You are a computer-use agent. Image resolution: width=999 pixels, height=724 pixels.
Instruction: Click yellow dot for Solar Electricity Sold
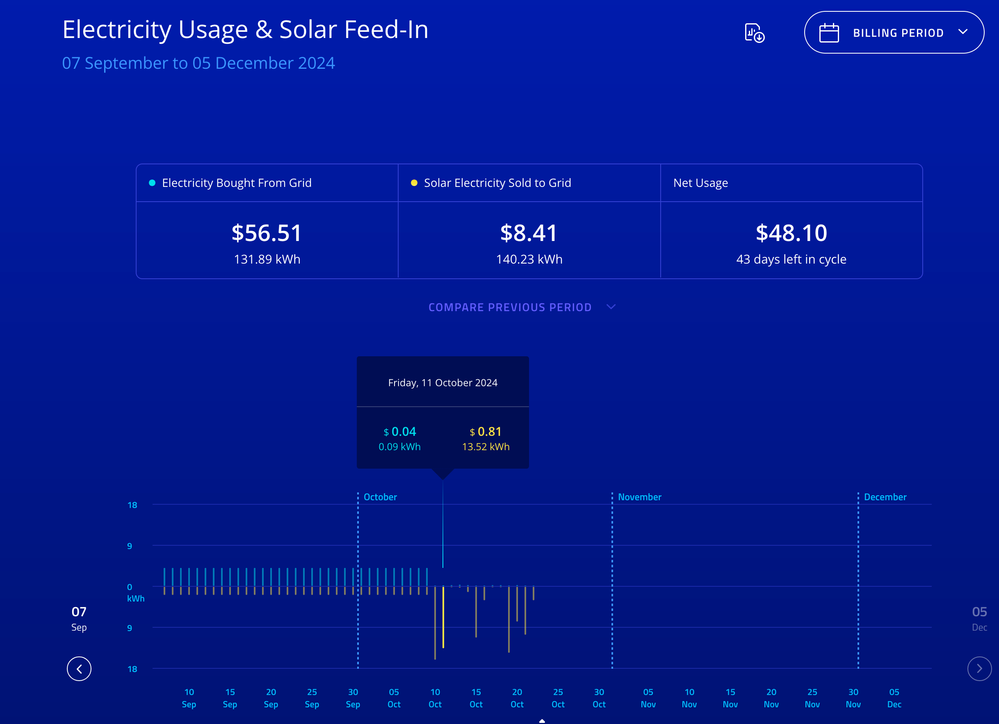(414, 183)
